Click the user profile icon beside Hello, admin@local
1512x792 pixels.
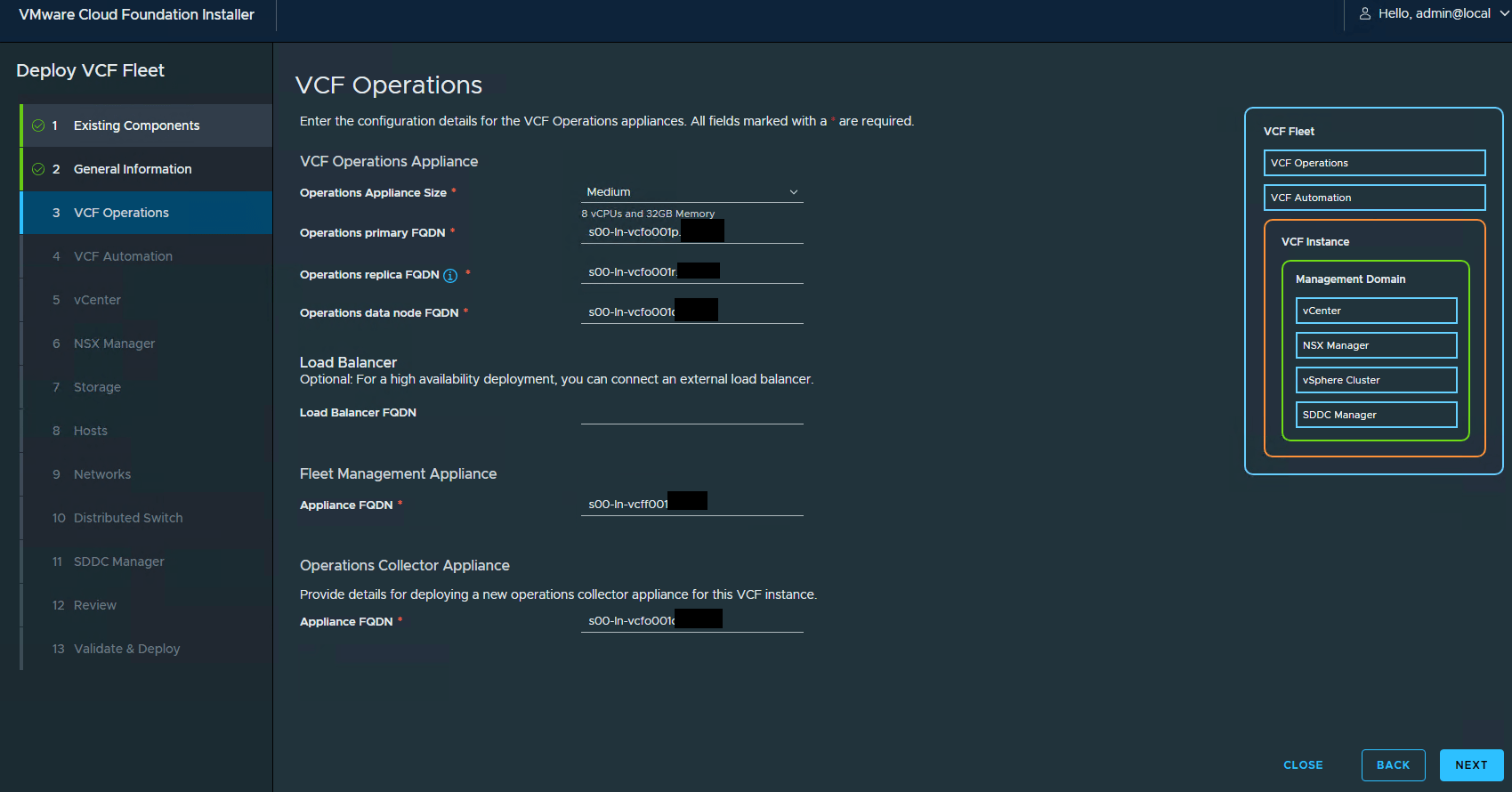(1365, 13)
